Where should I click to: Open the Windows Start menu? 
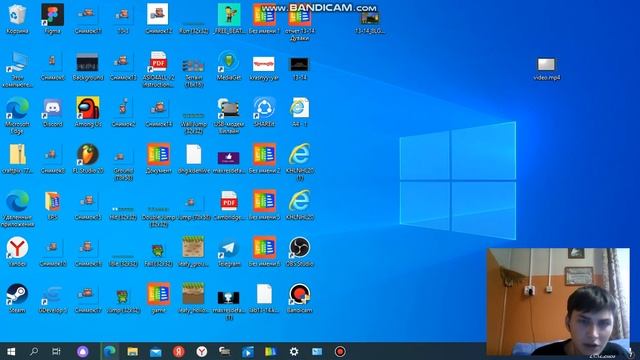pyautogui.click(x=11, y=351)
